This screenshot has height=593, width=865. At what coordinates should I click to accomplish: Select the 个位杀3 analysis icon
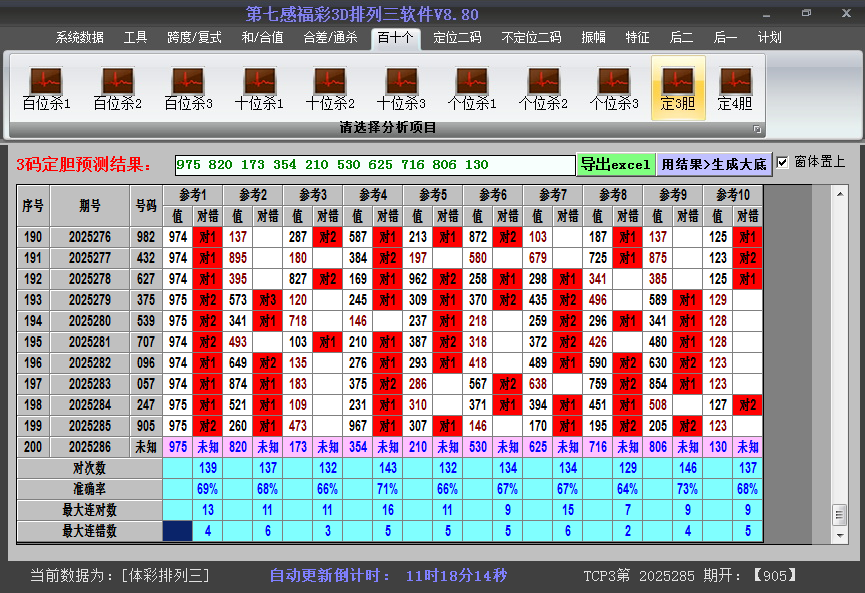614,88
